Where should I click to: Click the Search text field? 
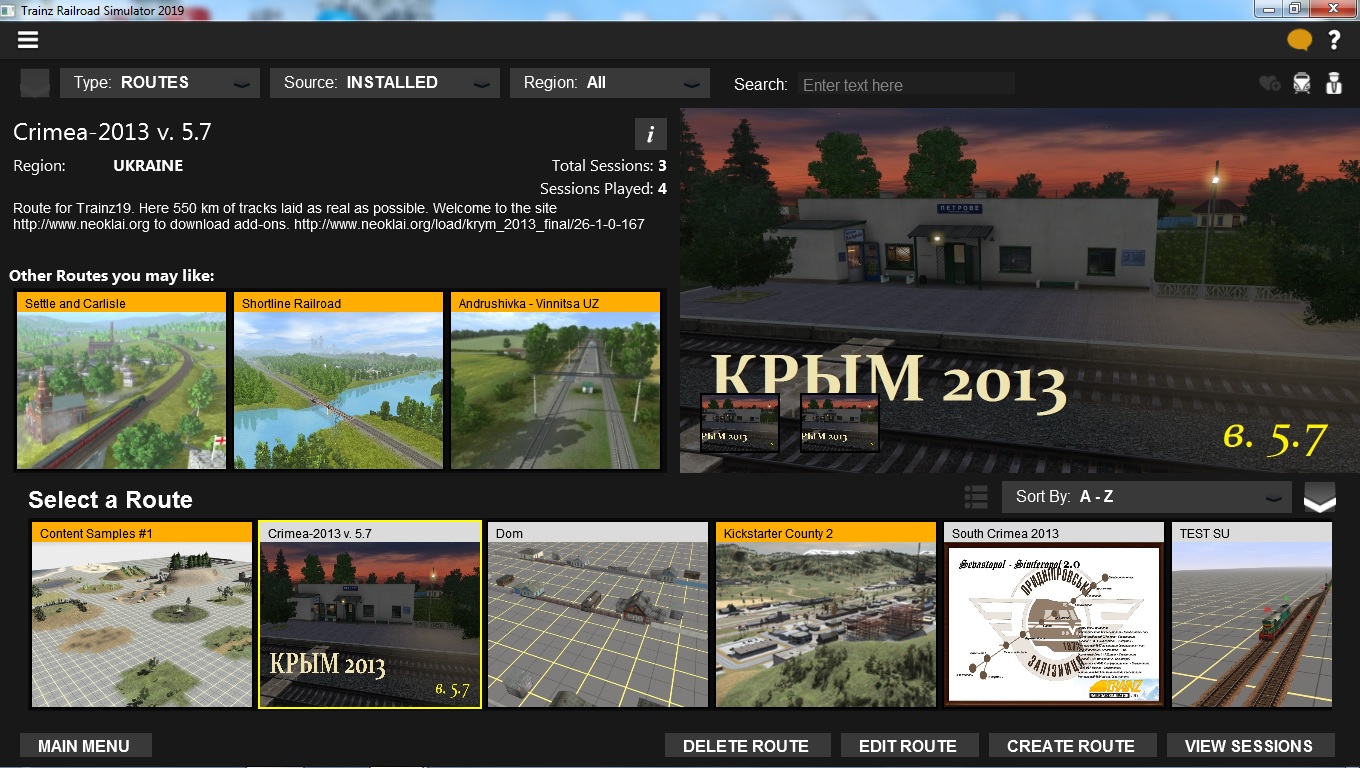[x=905, y=85]
